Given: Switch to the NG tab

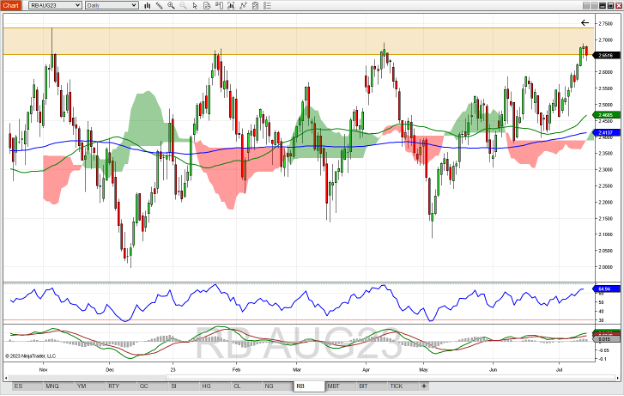Looking at the screenshot, I should pos(278,386).
